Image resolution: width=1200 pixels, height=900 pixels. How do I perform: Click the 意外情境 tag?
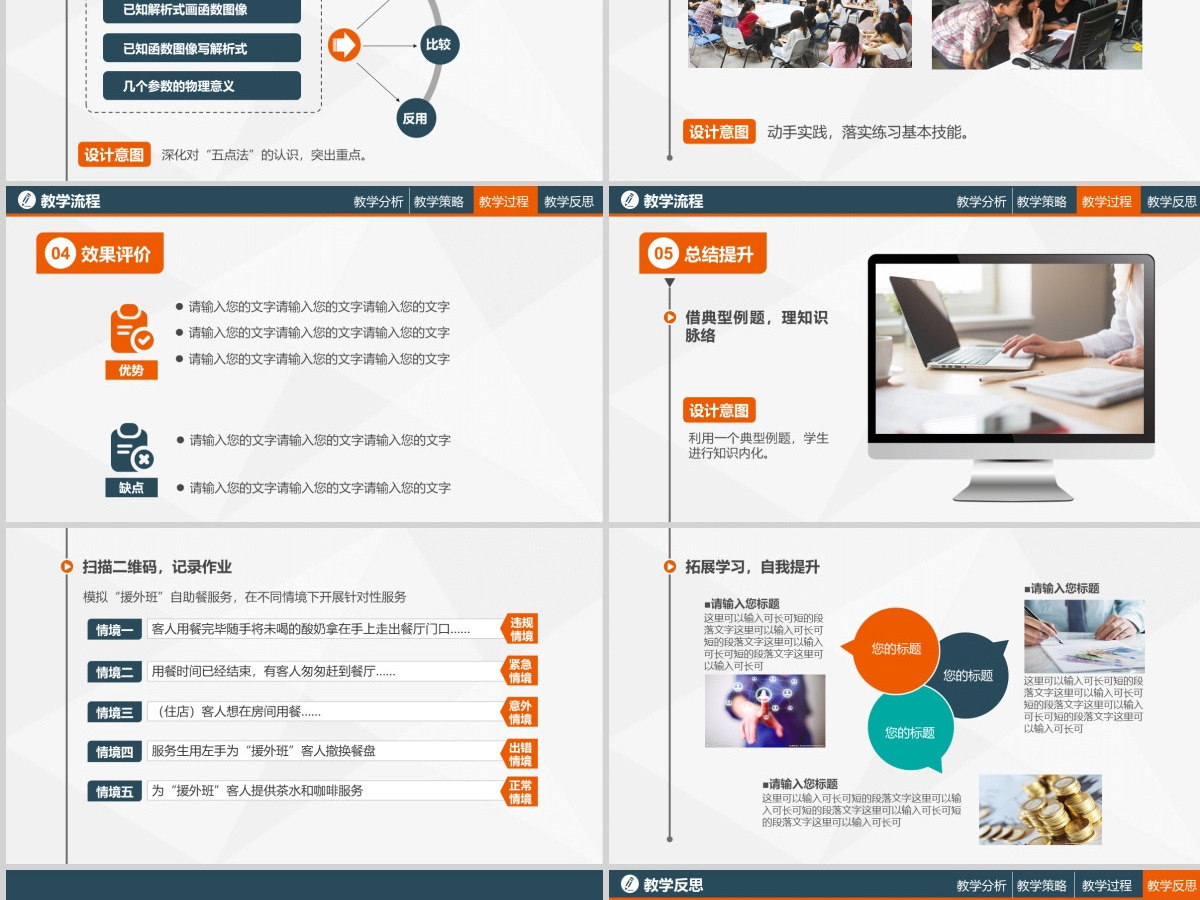tap(520, 712)
